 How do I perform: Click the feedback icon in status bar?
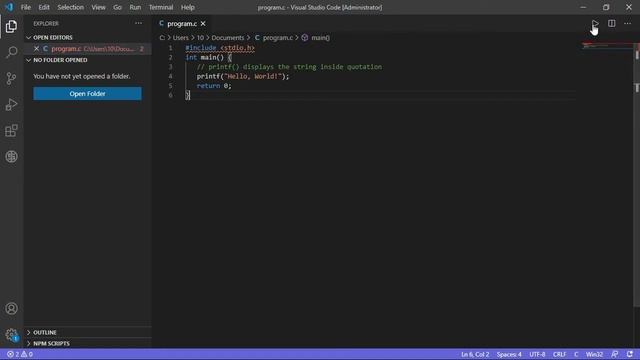tap(615, 354)
